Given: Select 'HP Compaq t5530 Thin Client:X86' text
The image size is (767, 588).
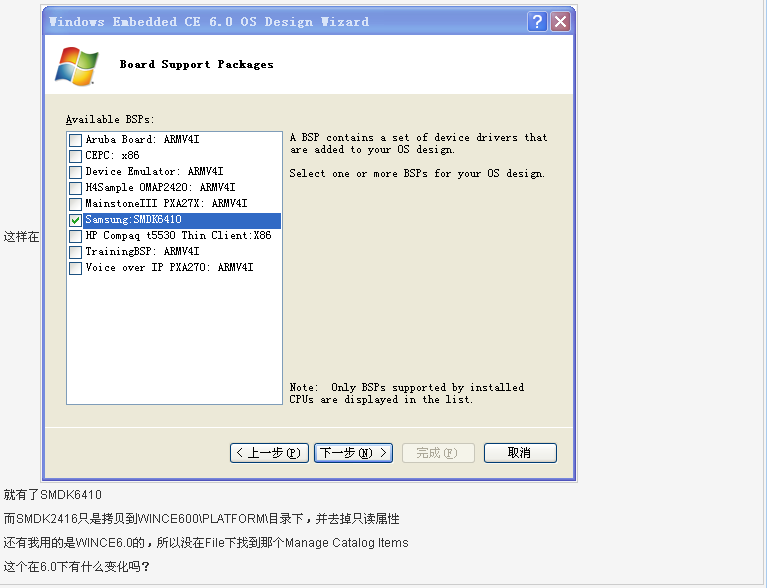Looking at the screenshot, I should 178,236.
